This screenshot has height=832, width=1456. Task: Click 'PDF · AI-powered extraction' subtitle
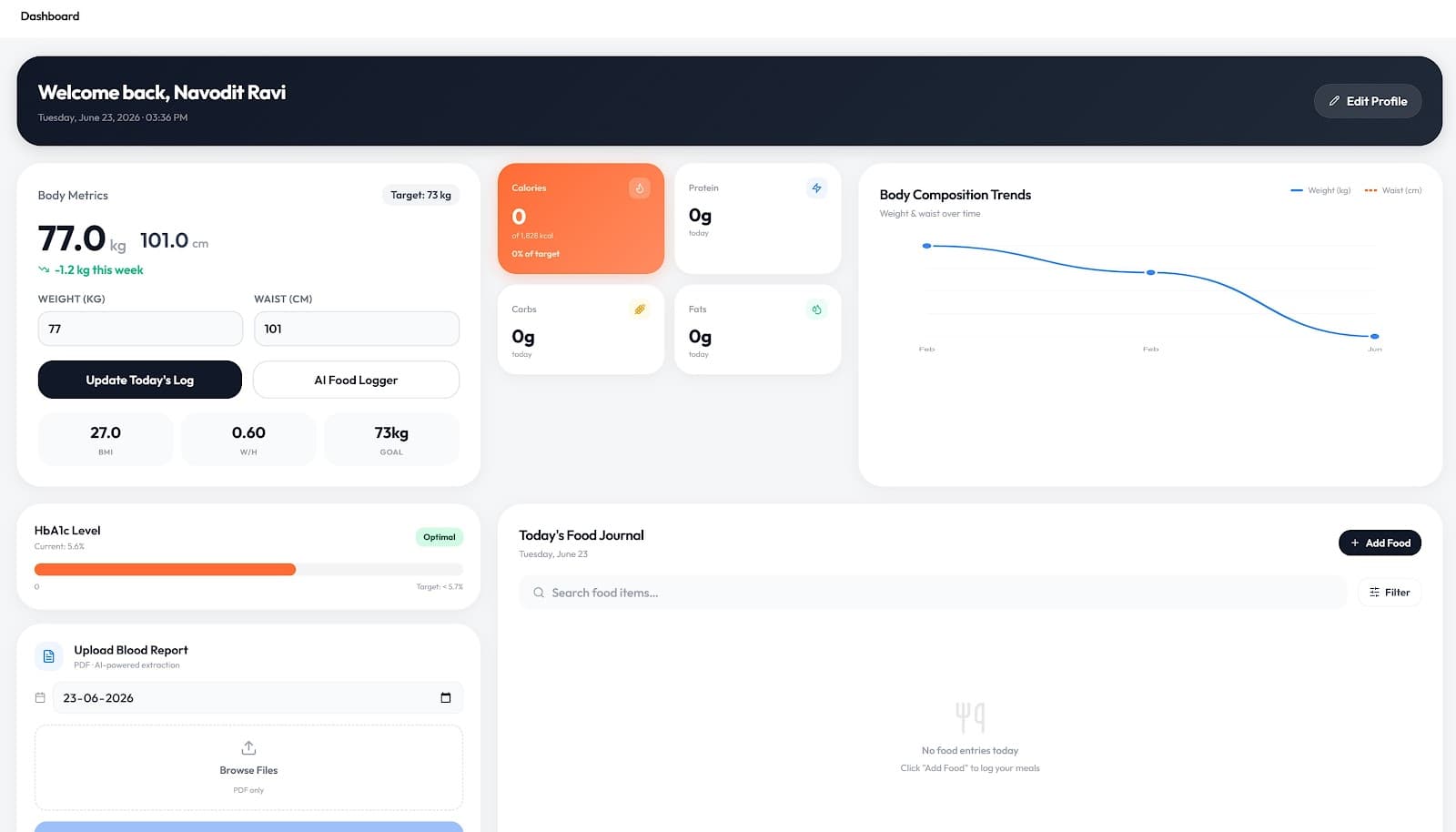(x=126, y=665)
